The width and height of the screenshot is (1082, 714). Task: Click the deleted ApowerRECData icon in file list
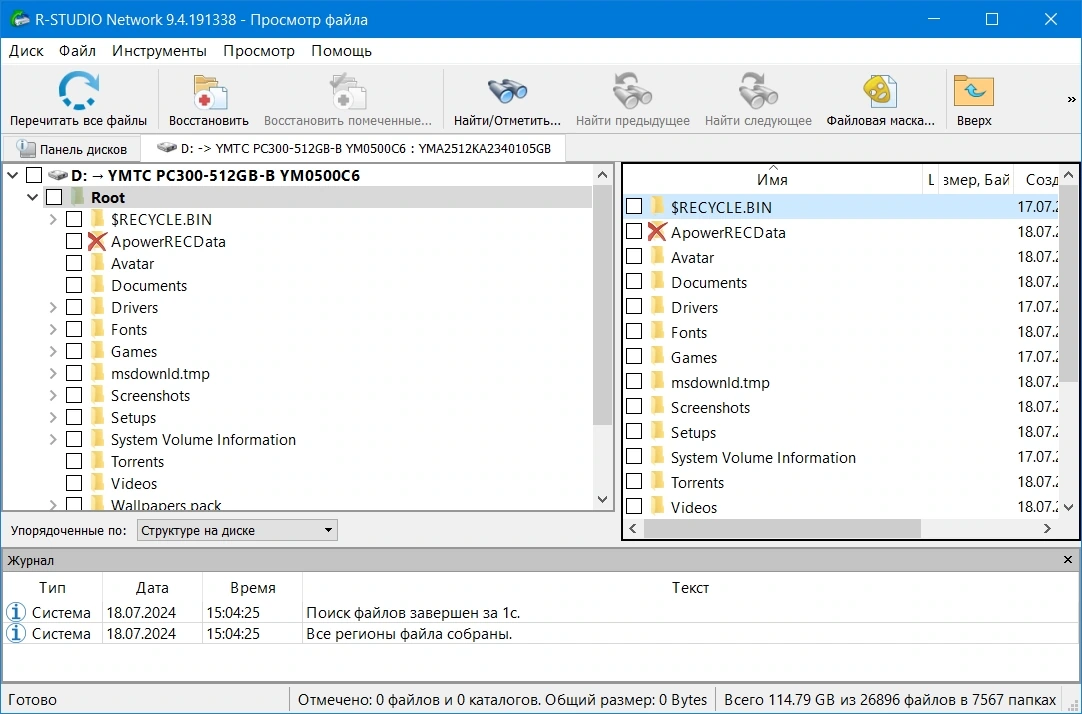click(x=657, y=232)
